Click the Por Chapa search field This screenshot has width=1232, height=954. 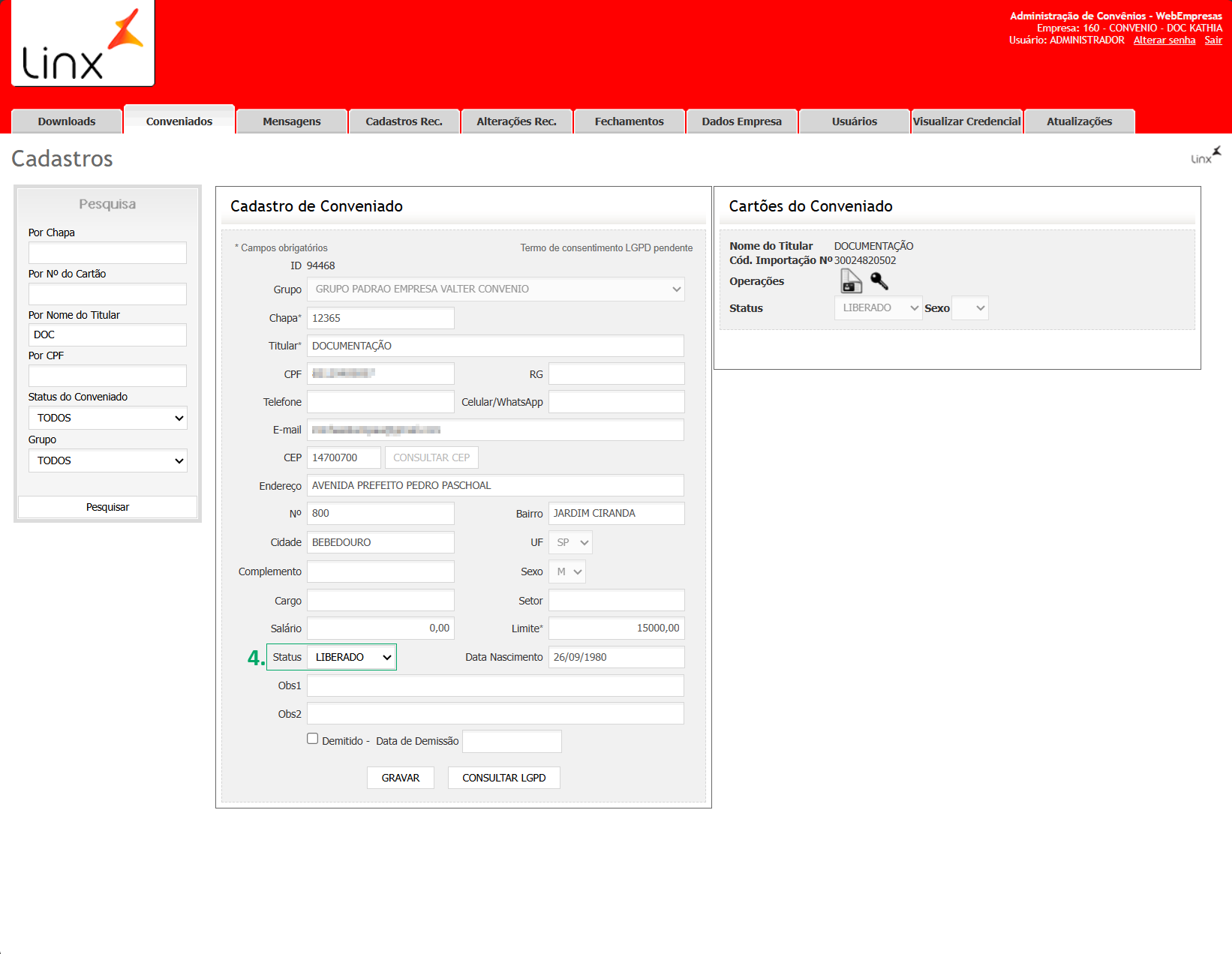107,253
